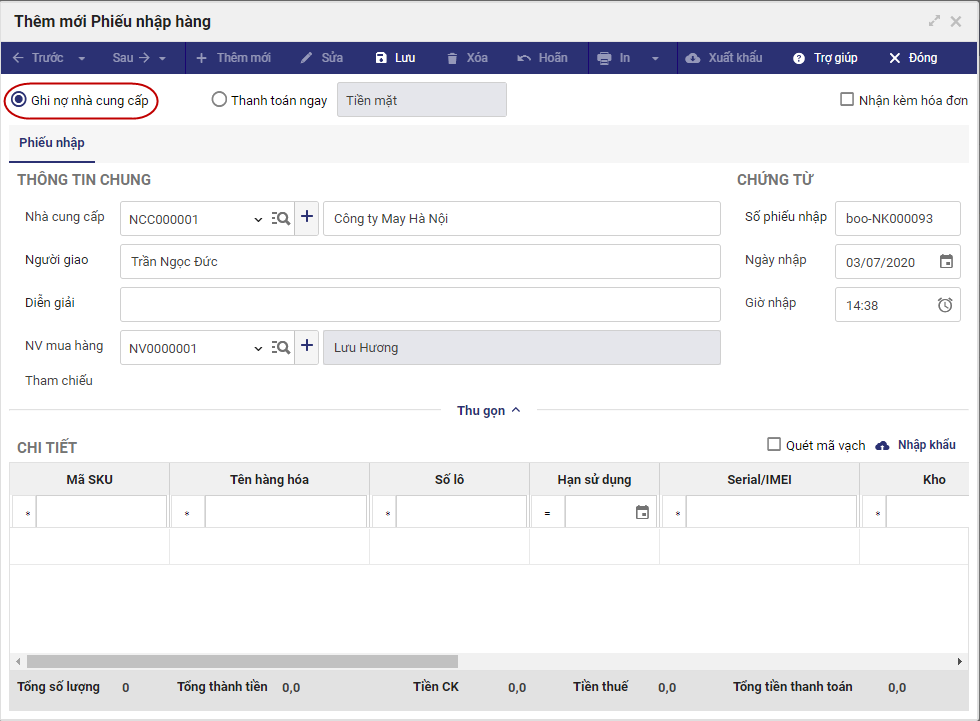Click the Xóa trash icon
Viewport: 980px width, 721px height.
pyautogui.click(x=453, y=58)
